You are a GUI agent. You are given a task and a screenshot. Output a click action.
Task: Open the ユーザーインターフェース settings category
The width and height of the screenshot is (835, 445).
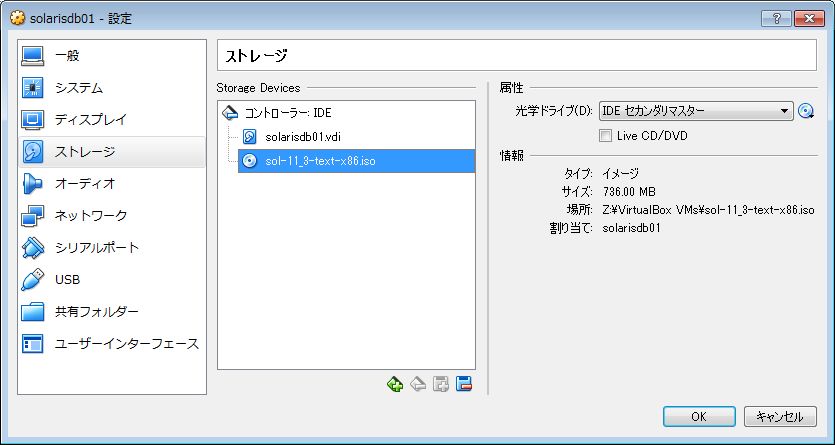pyautogui.click(x=112, y=343)
